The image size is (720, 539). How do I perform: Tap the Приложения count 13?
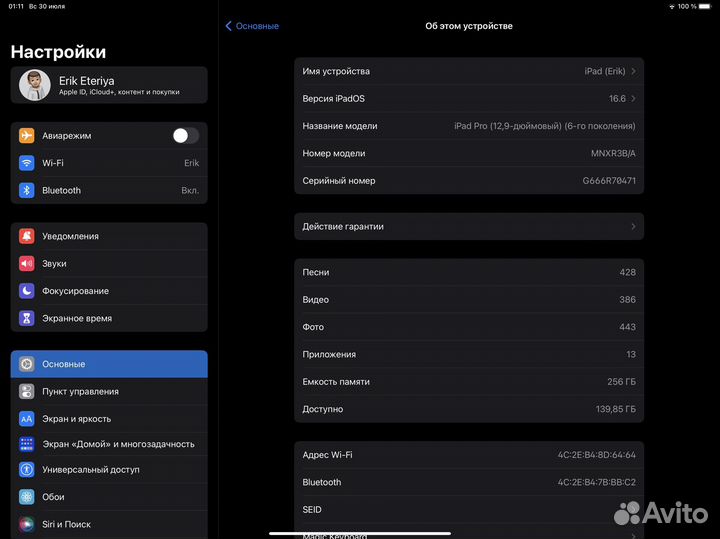click(x=631, y=354)
